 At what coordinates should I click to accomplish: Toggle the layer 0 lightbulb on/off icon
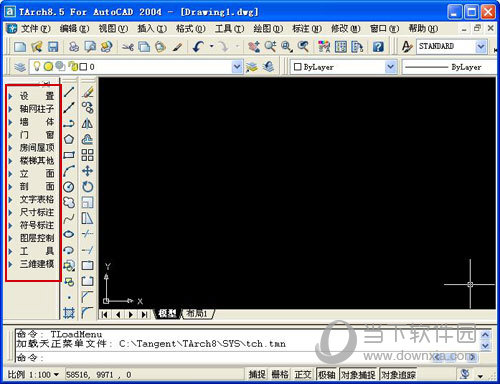pyautogui.click(x=37, y=67)
